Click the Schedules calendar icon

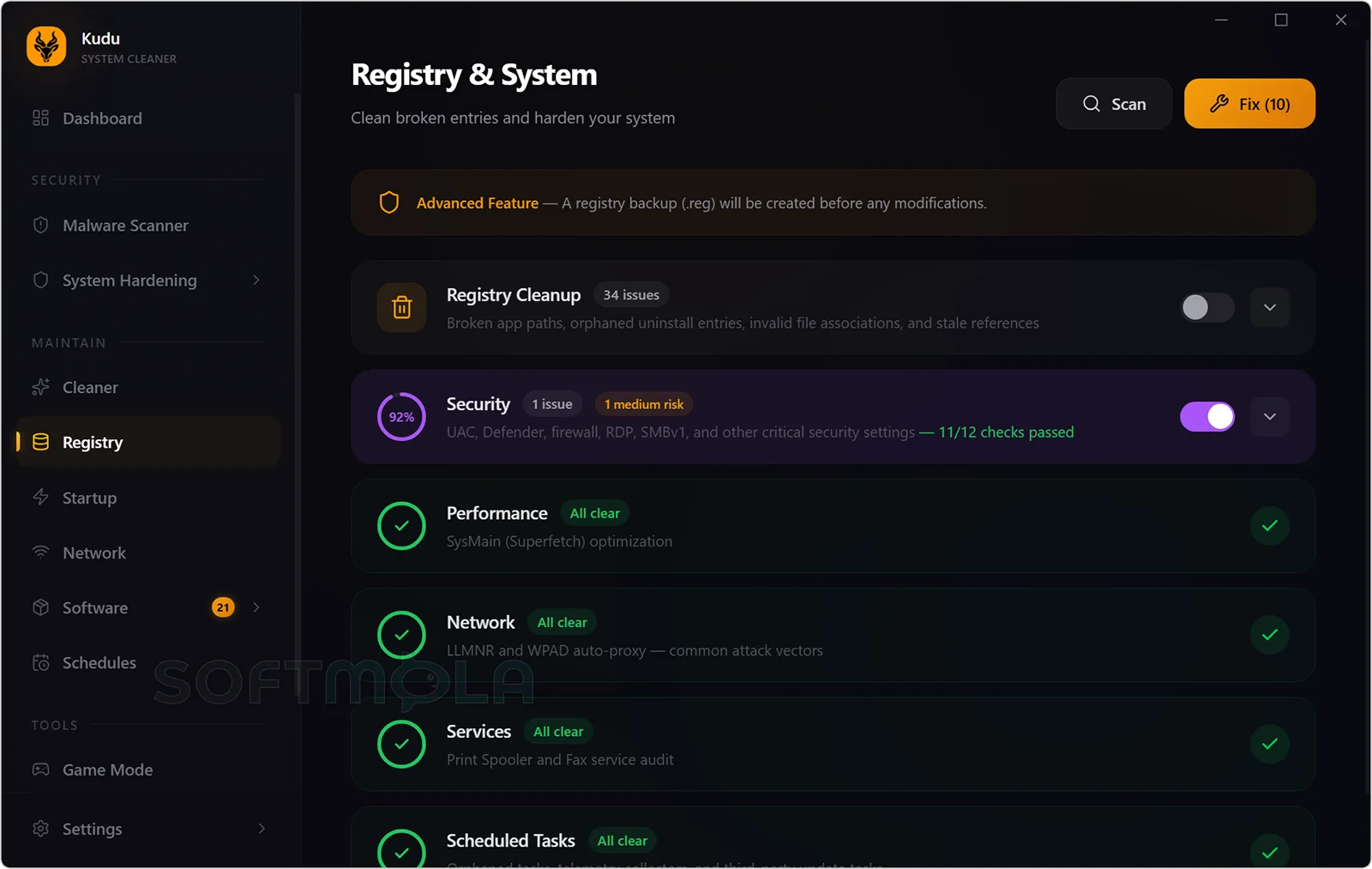(x=40, y=662)
